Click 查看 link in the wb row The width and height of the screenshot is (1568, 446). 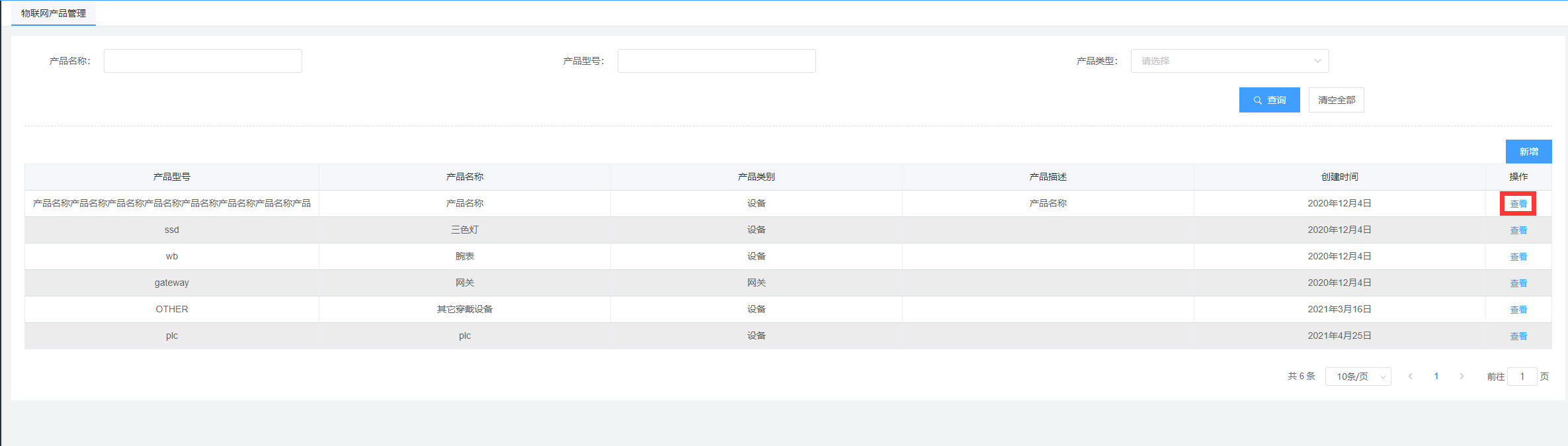coord(1518,257)
